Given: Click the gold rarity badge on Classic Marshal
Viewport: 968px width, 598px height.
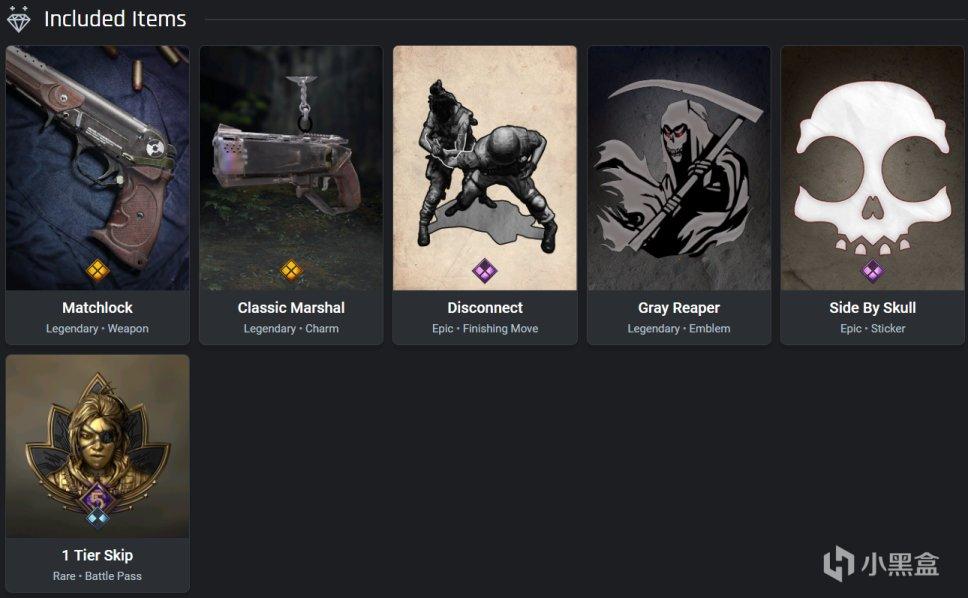Looking at the screenshot, I should tap(291, 270).
